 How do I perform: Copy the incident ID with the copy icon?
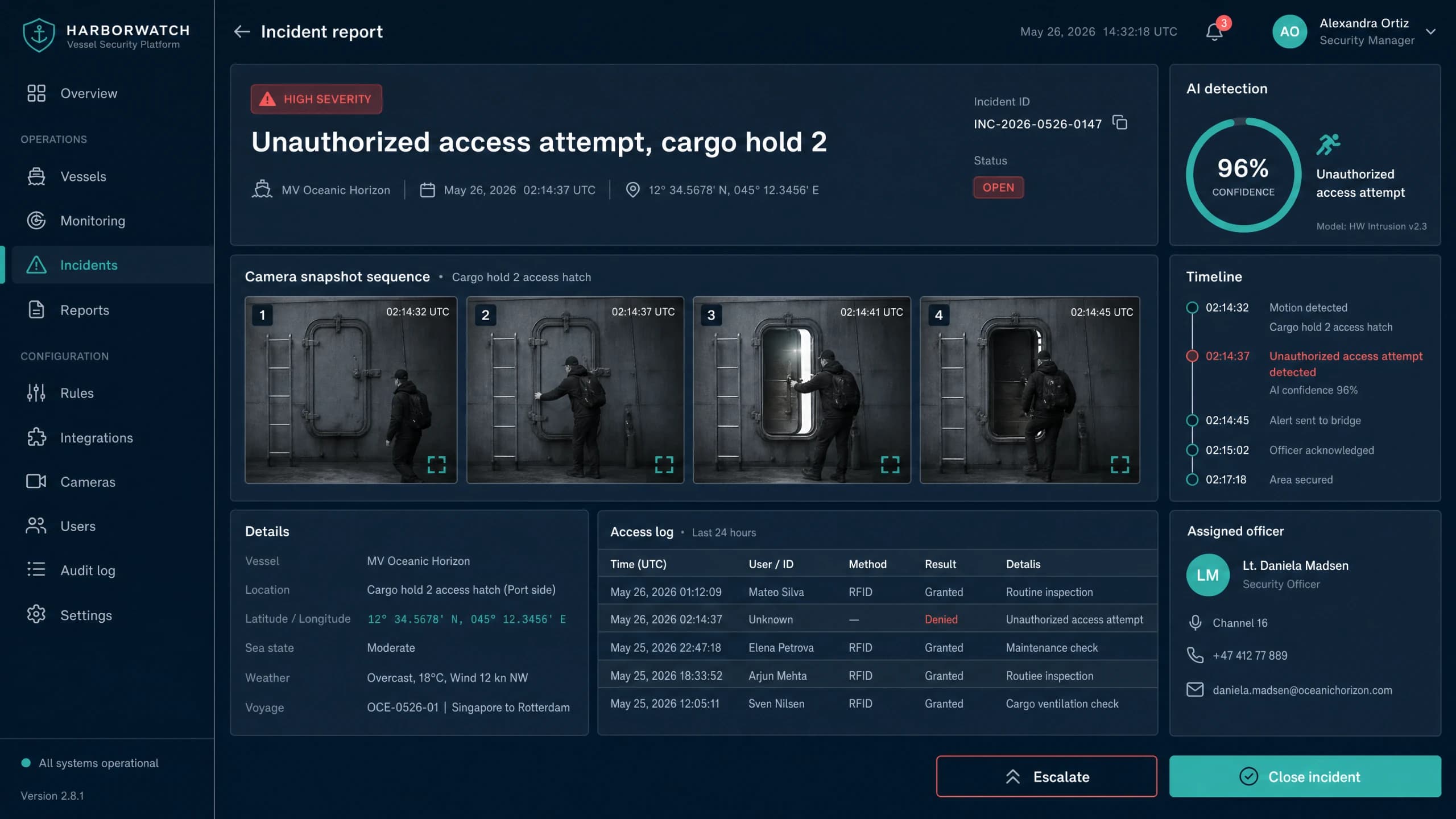(x=1120, y=122)
